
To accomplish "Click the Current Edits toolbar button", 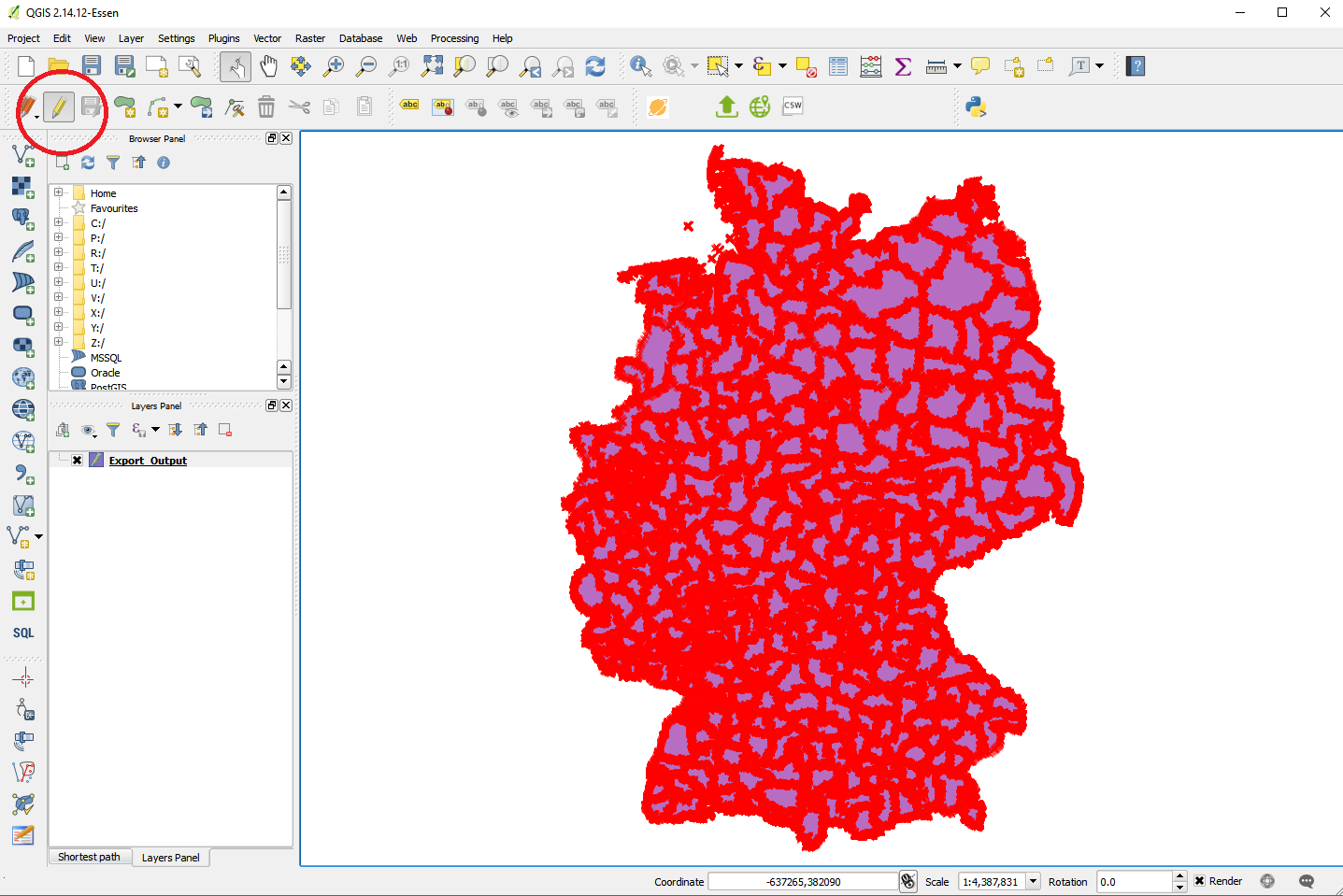I will pyautogui.click(x=27, y=107).
